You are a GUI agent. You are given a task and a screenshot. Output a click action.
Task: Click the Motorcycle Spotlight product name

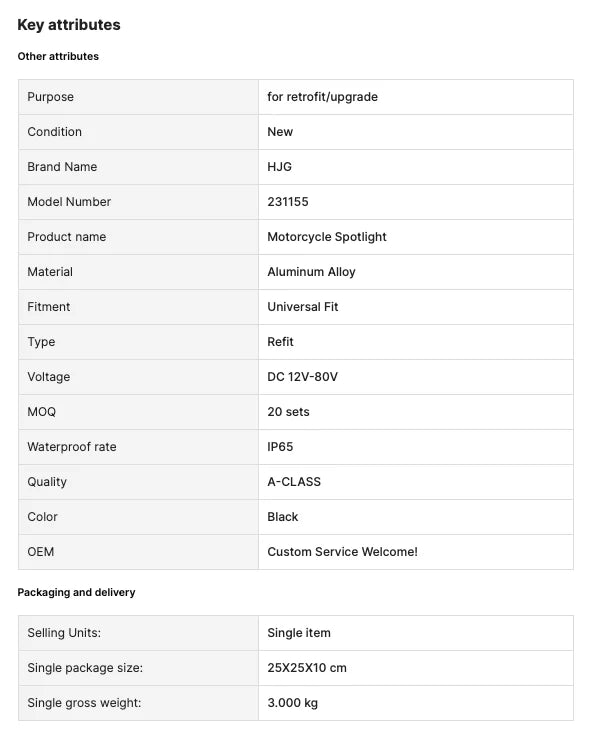pos(327,237)
